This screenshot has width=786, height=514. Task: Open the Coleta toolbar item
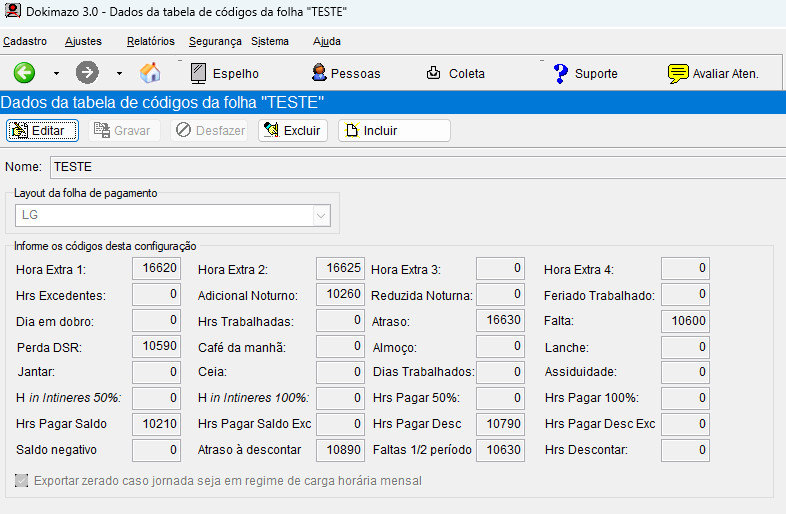(456, 73)
